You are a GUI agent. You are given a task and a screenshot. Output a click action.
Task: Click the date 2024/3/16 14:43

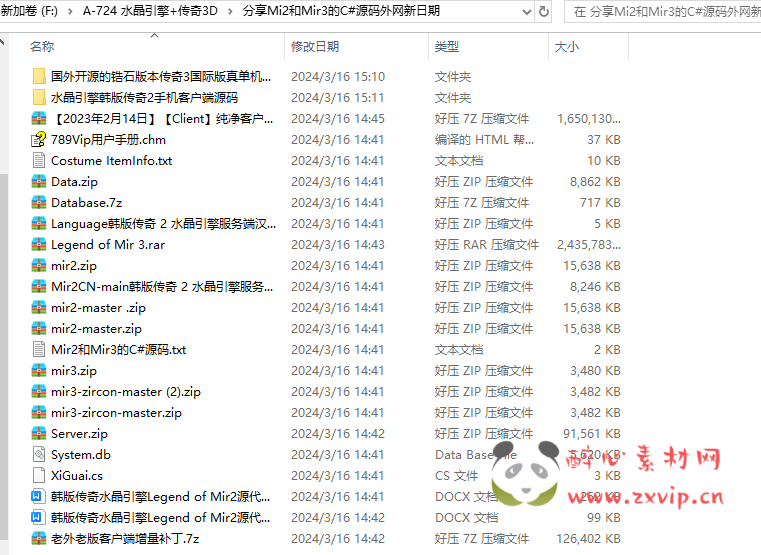(x=338, y=245)
